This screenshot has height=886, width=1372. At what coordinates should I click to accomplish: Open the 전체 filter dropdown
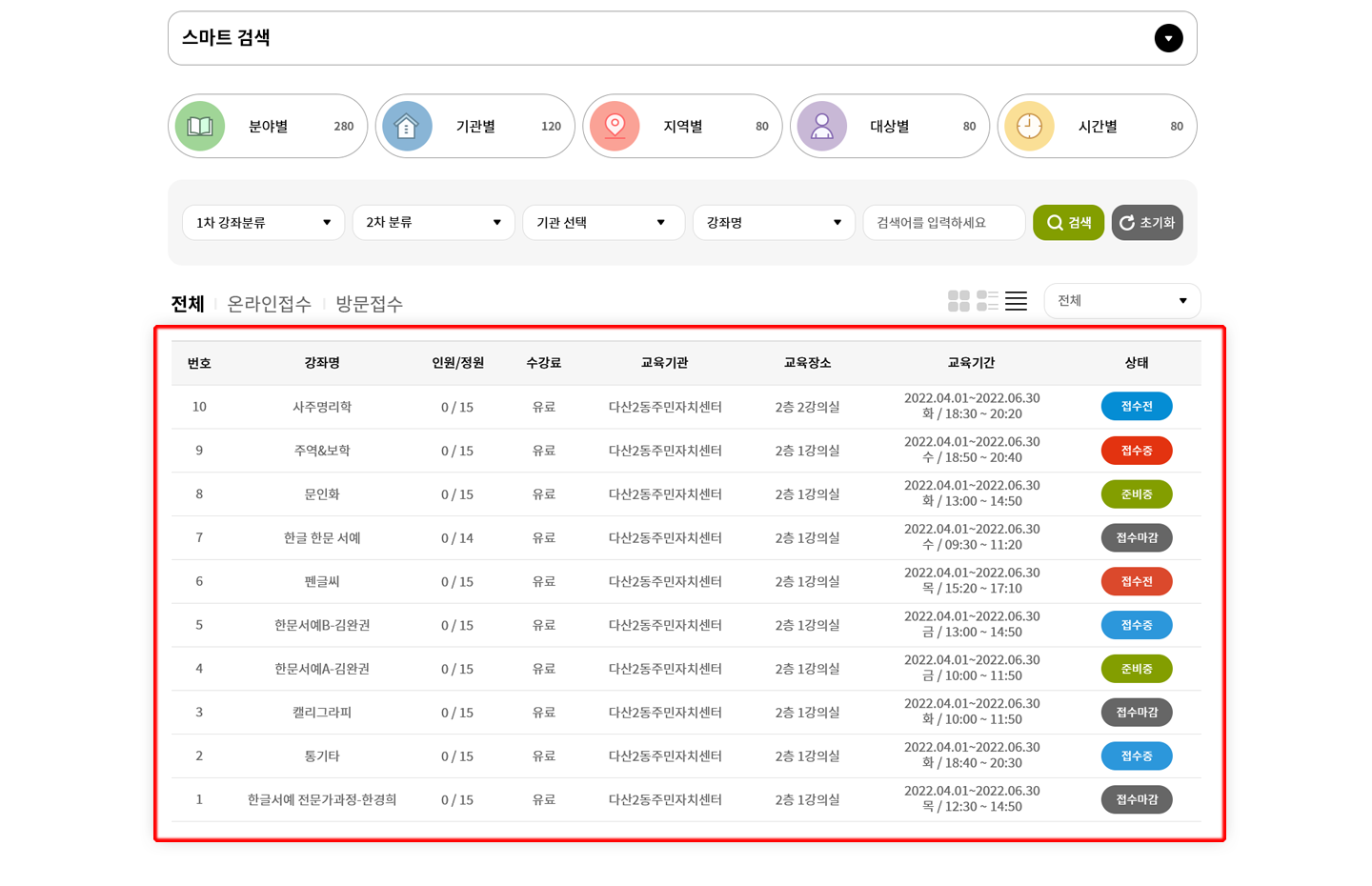1122,301
